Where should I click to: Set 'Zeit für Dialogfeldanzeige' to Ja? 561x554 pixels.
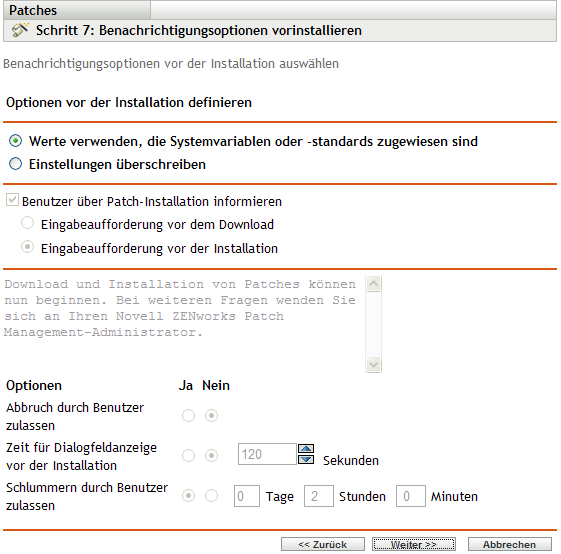tap(189, 456)
